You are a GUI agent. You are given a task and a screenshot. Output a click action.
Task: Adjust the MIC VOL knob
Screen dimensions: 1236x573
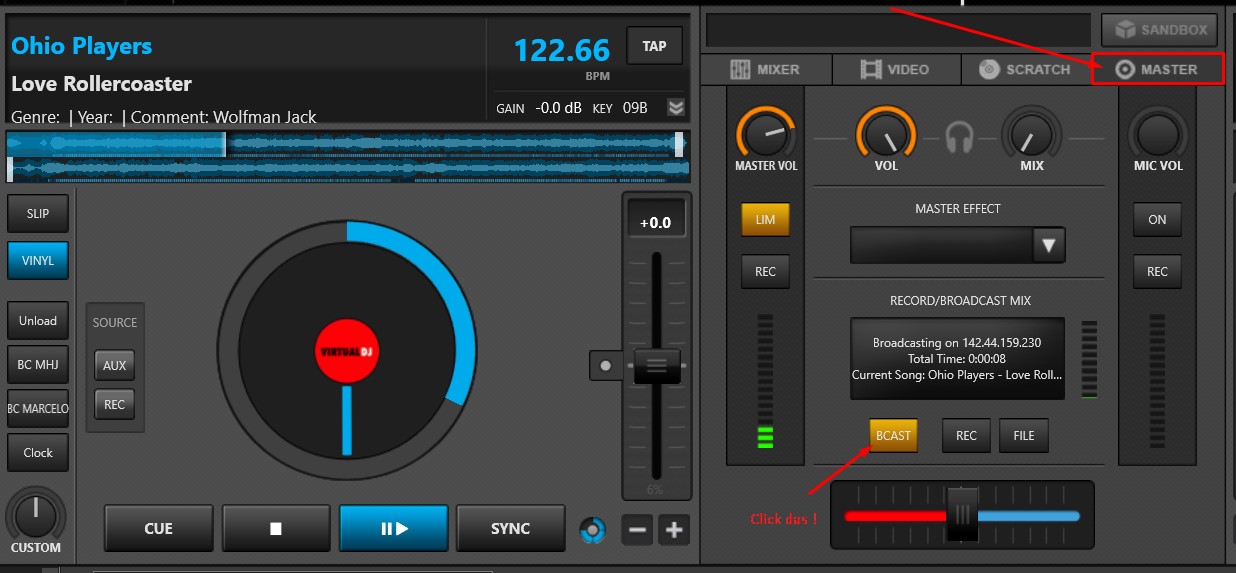1158,132
